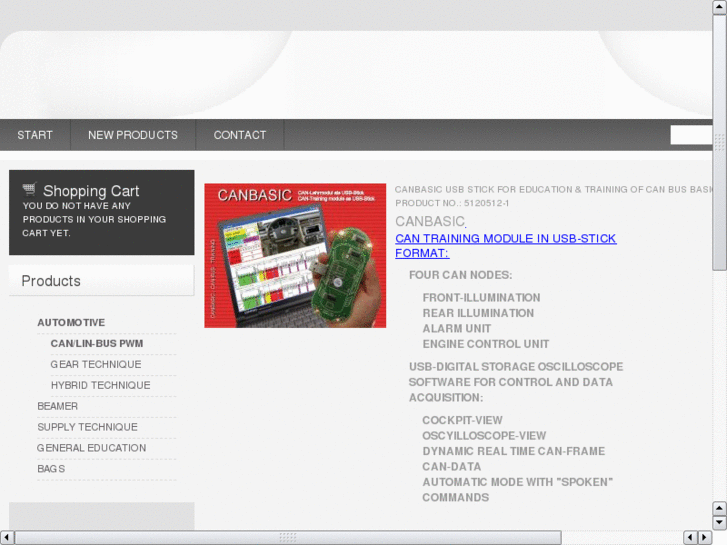Image resolution: width=727 pixels, height=545 pixels.
Task: Open BAGS category
Action: click(x=51, y=468)
